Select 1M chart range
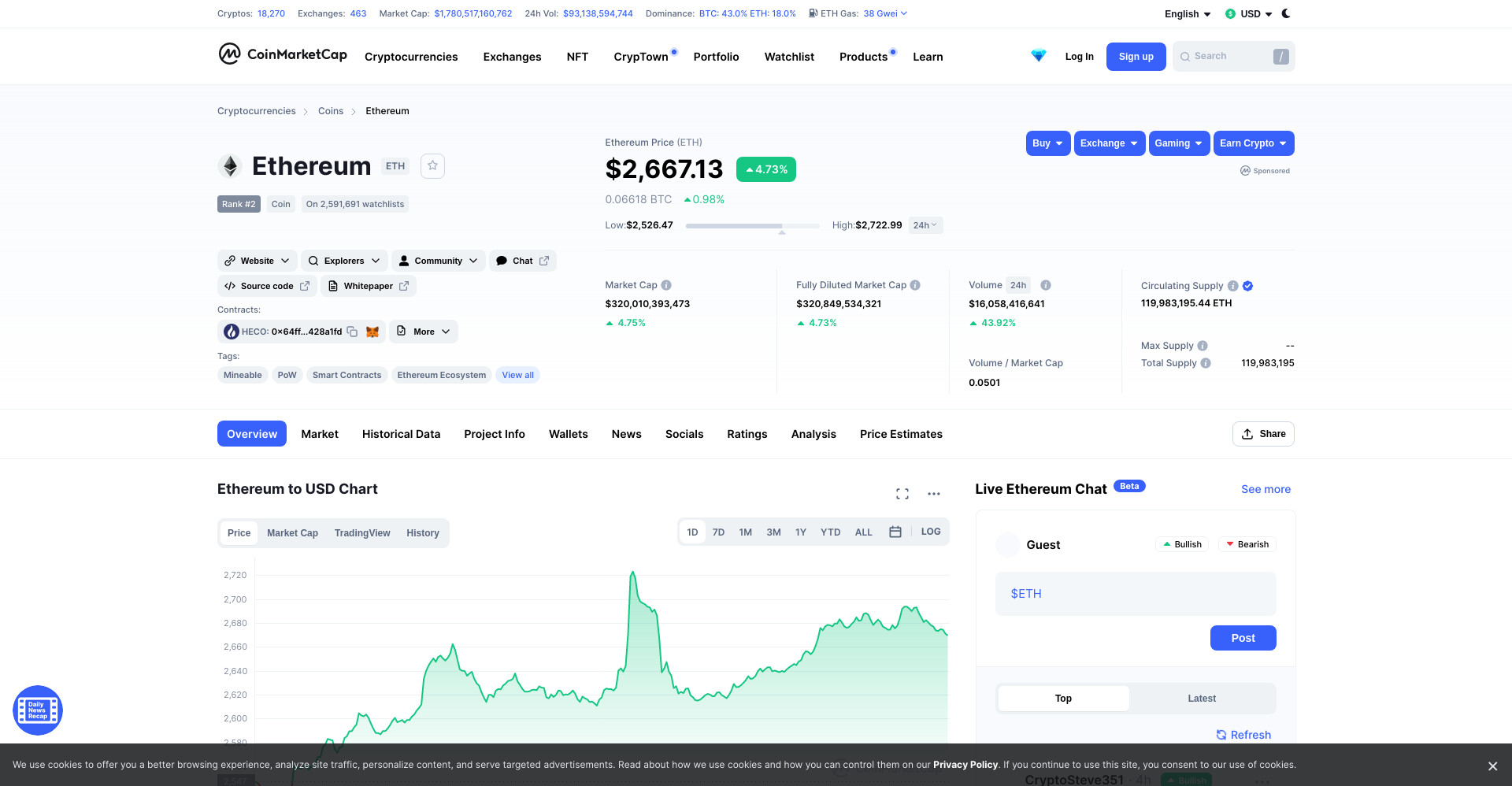 (x=746, y=532)
